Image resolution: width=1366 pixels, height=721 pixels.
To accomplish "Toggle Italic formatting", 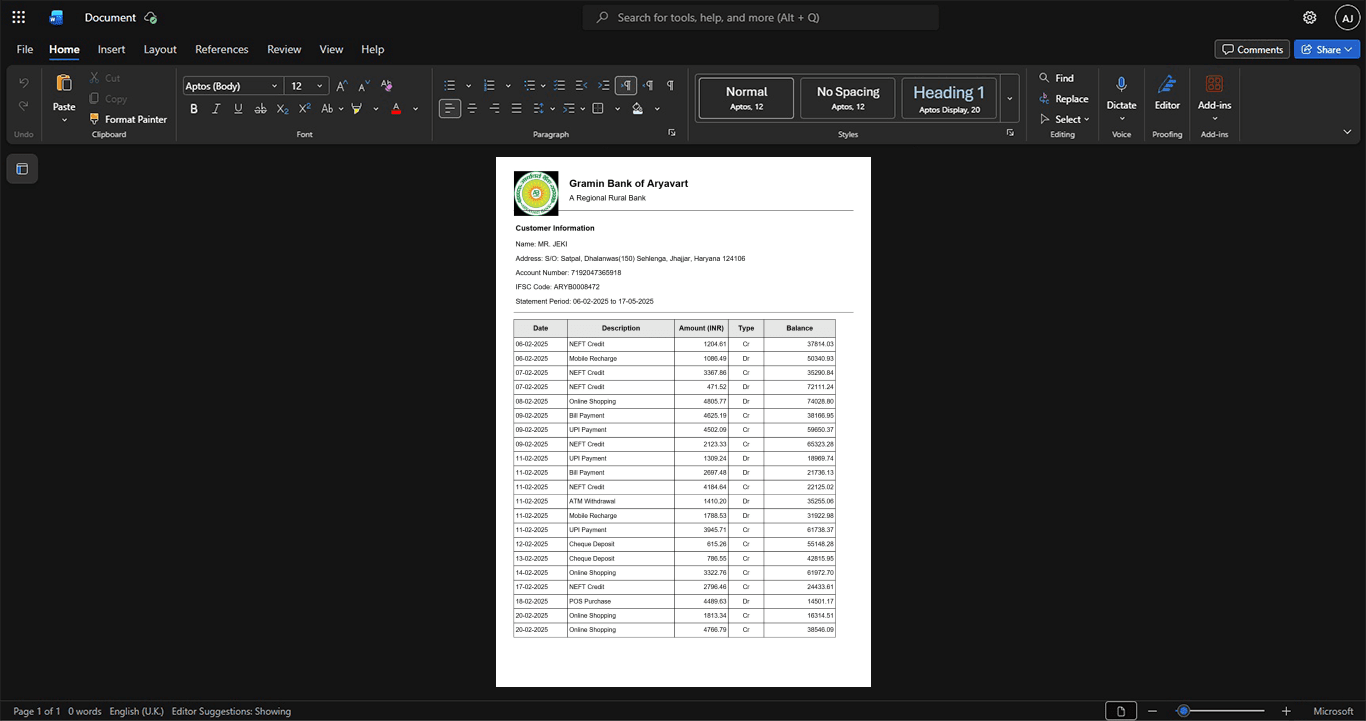I will pyautogui.click(x=216, y=109).
